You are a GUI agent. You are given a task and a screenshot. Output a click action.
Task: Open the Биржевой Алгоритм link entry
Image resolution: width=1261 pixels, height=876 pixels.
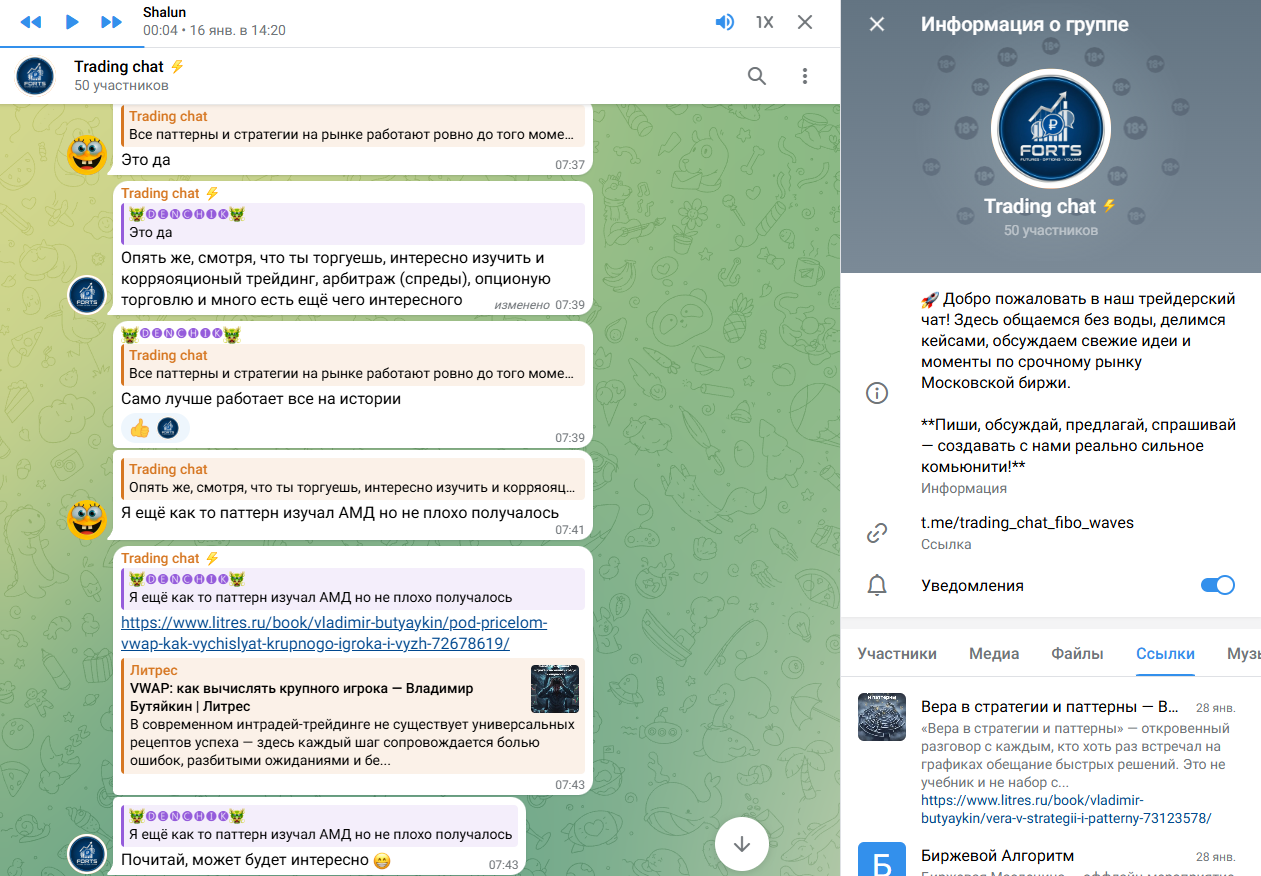click(1050, 858)
